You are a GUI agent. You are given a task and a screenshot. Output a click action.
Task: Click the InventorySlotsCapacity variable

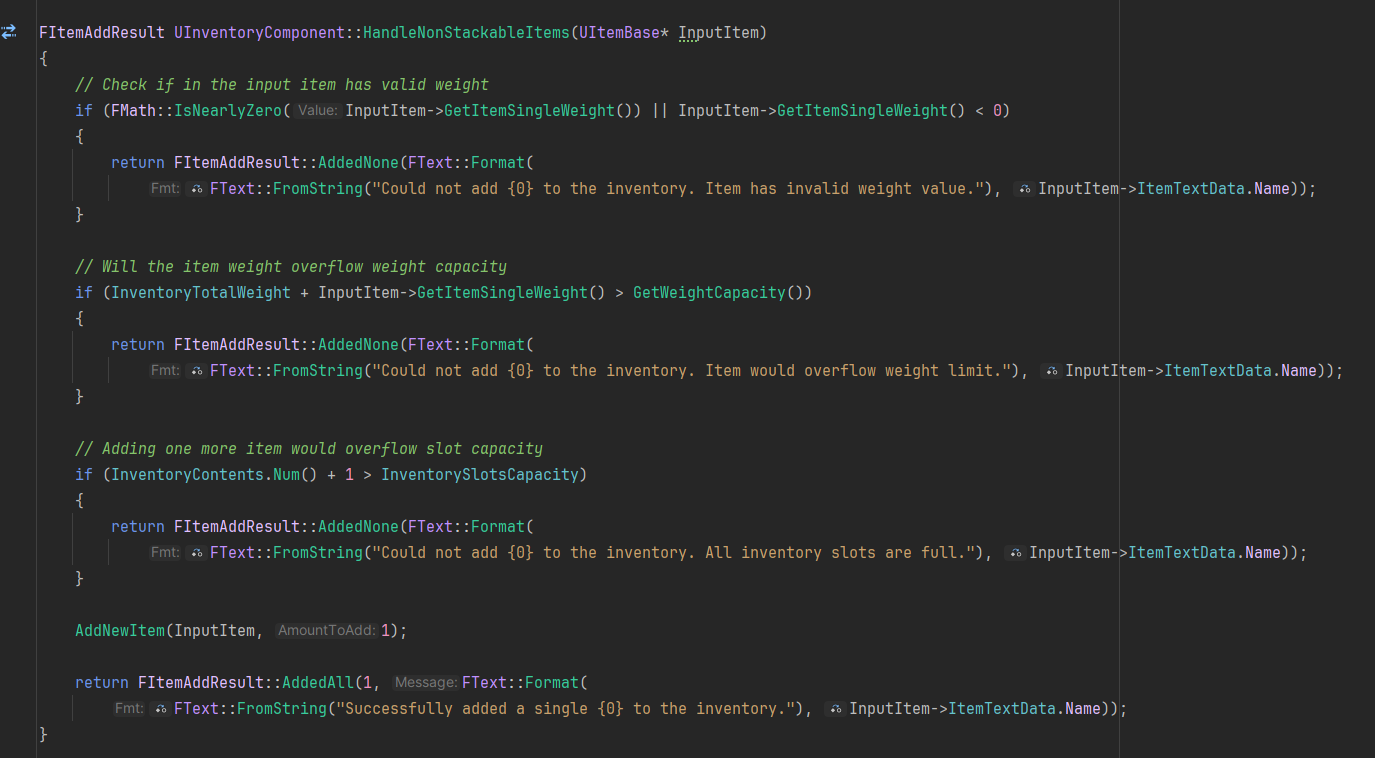[479, 474]
